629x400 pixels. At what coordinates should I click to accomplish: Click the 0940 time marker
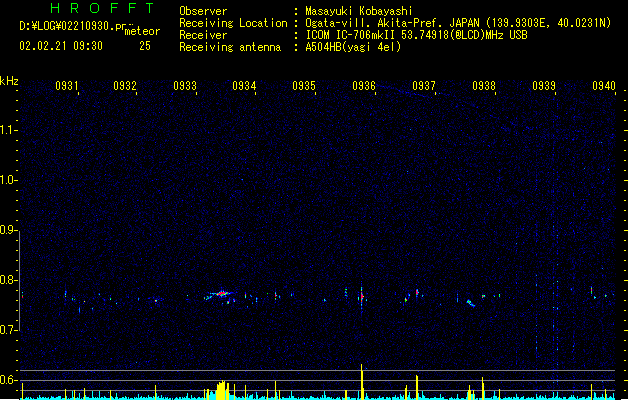coord(604,85)
